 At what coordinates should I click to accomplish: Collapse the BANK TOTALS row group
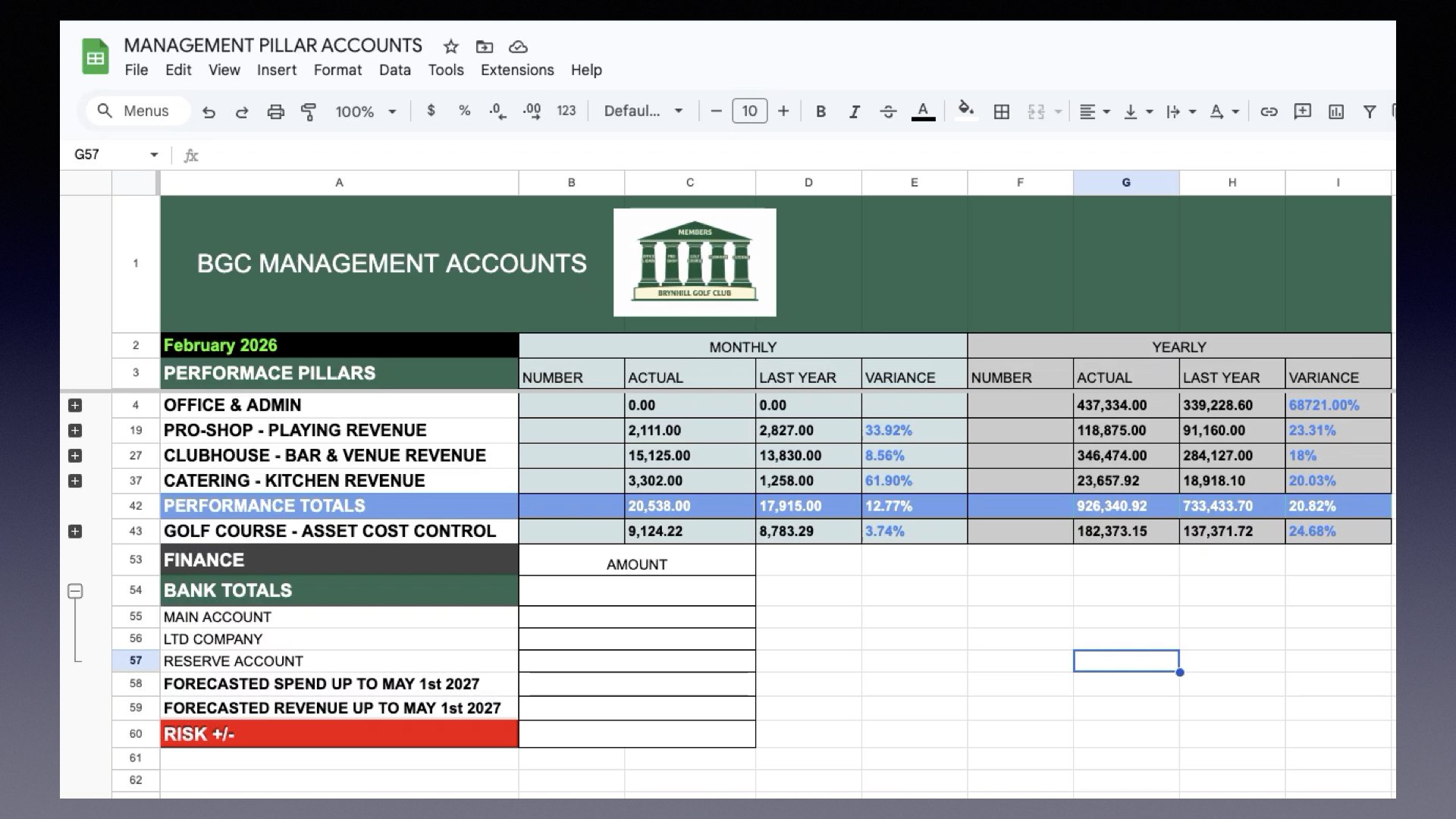tap(75, 591)
